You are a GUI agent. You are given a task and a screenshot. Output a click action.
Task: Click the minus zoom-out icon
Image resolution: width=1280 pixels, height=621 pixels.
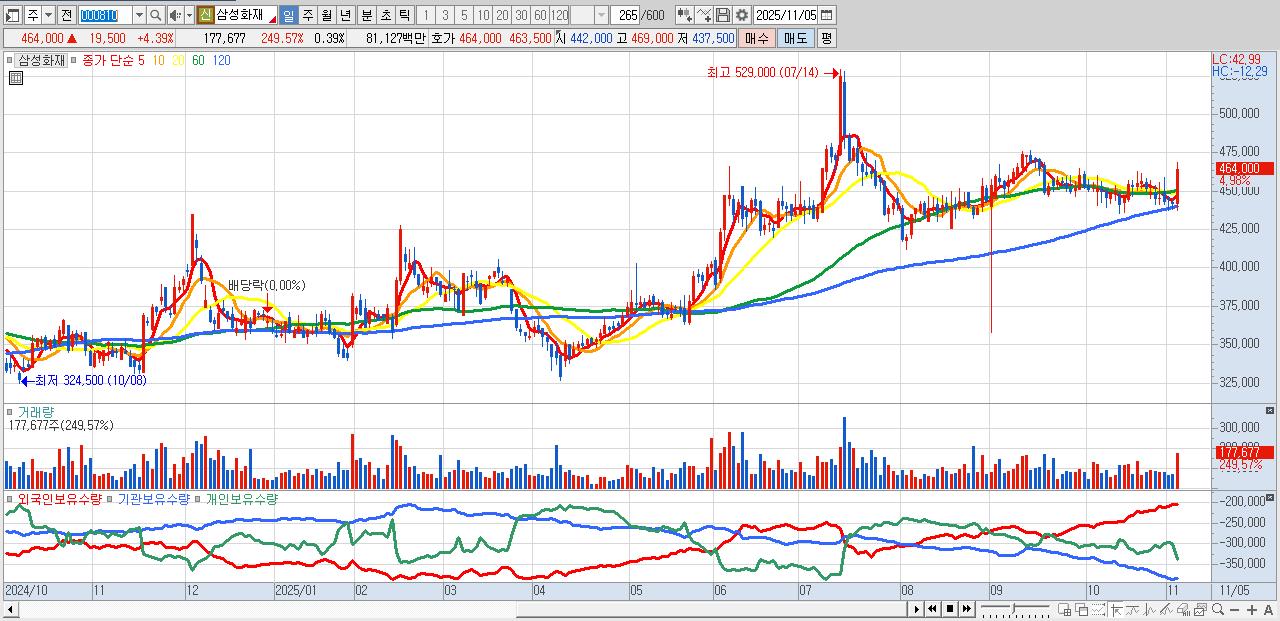tap(1235, 609)
